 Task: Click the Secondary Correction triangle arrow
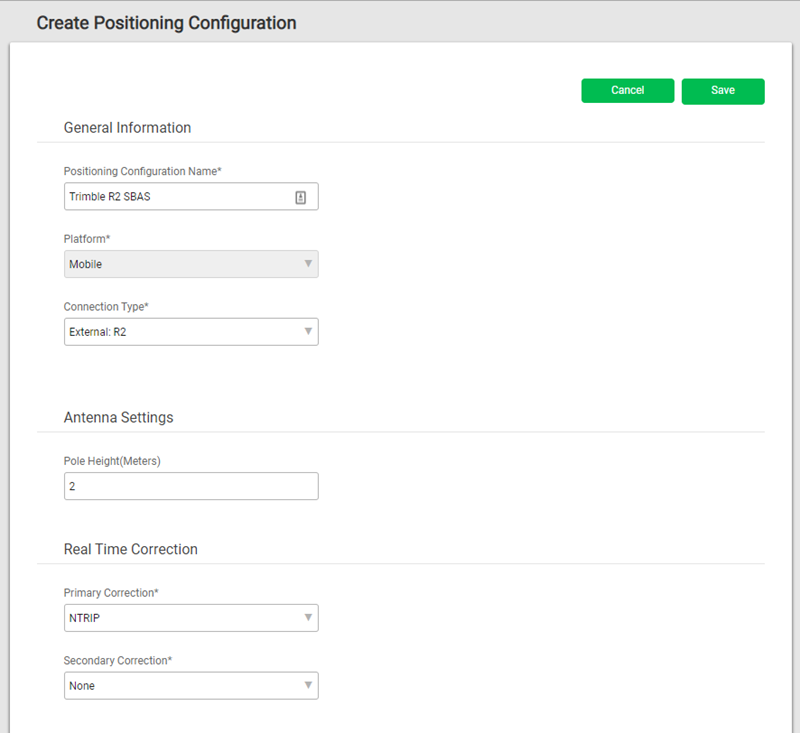pos(308,685)
